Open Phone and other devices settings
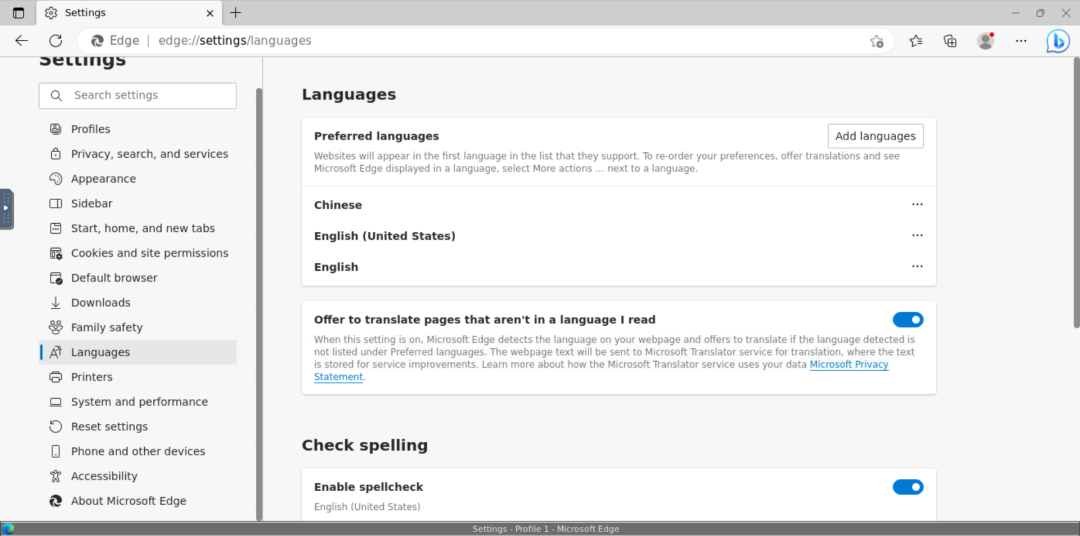 pyautogui.click(x=138, y=451)
